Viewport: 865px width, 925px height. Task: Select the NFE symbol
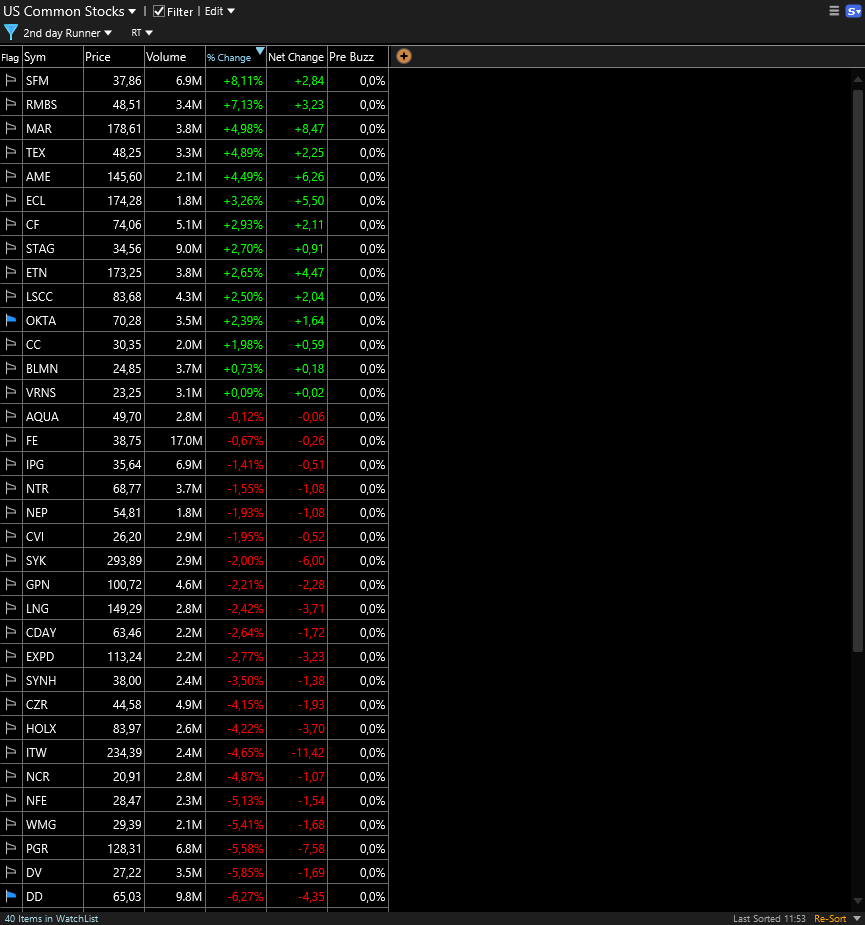click(37, 801)
